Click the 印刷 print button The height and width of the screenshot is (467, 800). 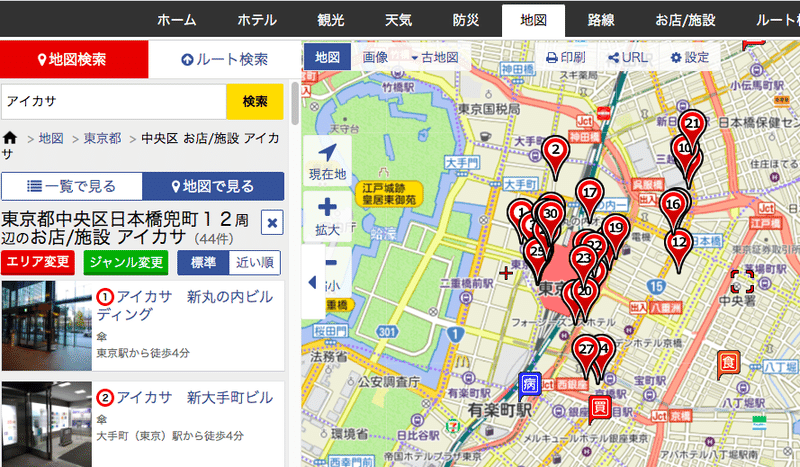tap(566, 57)
